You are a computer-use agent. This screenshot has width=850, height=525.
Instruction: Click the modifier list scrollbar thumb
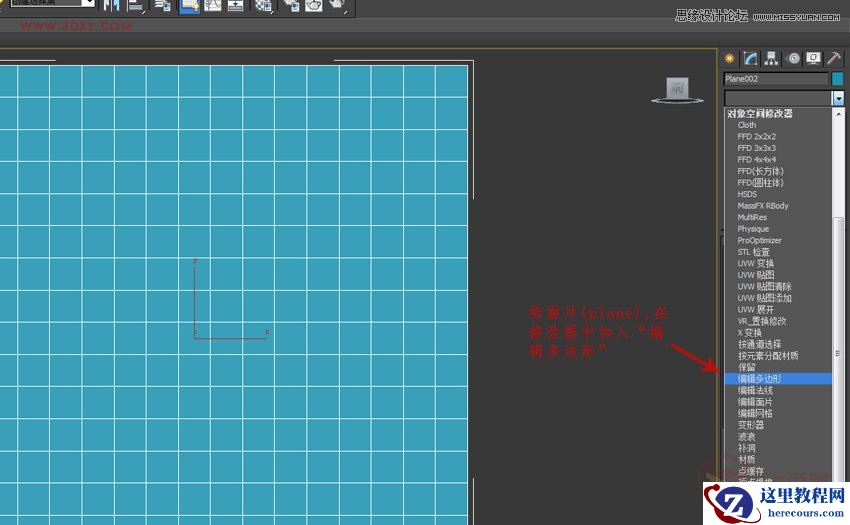pos(839,350)
